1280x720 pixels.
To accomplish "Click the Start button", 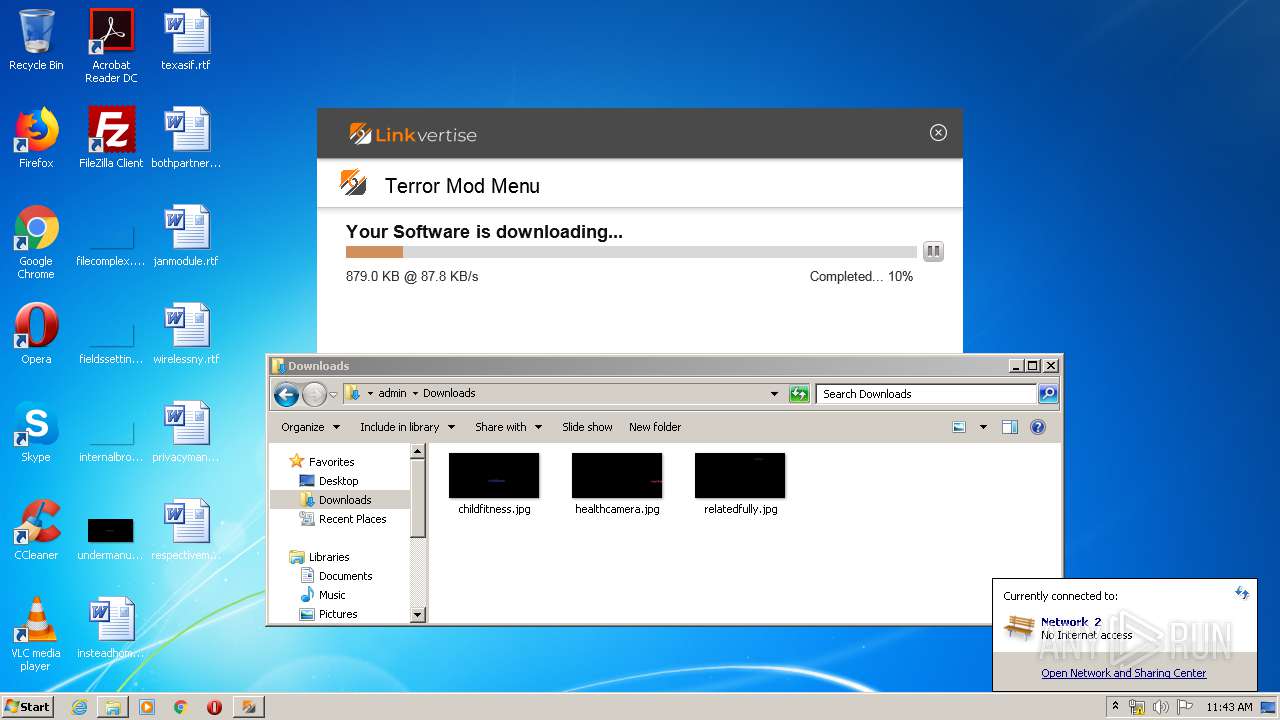I will pos(27,707).
